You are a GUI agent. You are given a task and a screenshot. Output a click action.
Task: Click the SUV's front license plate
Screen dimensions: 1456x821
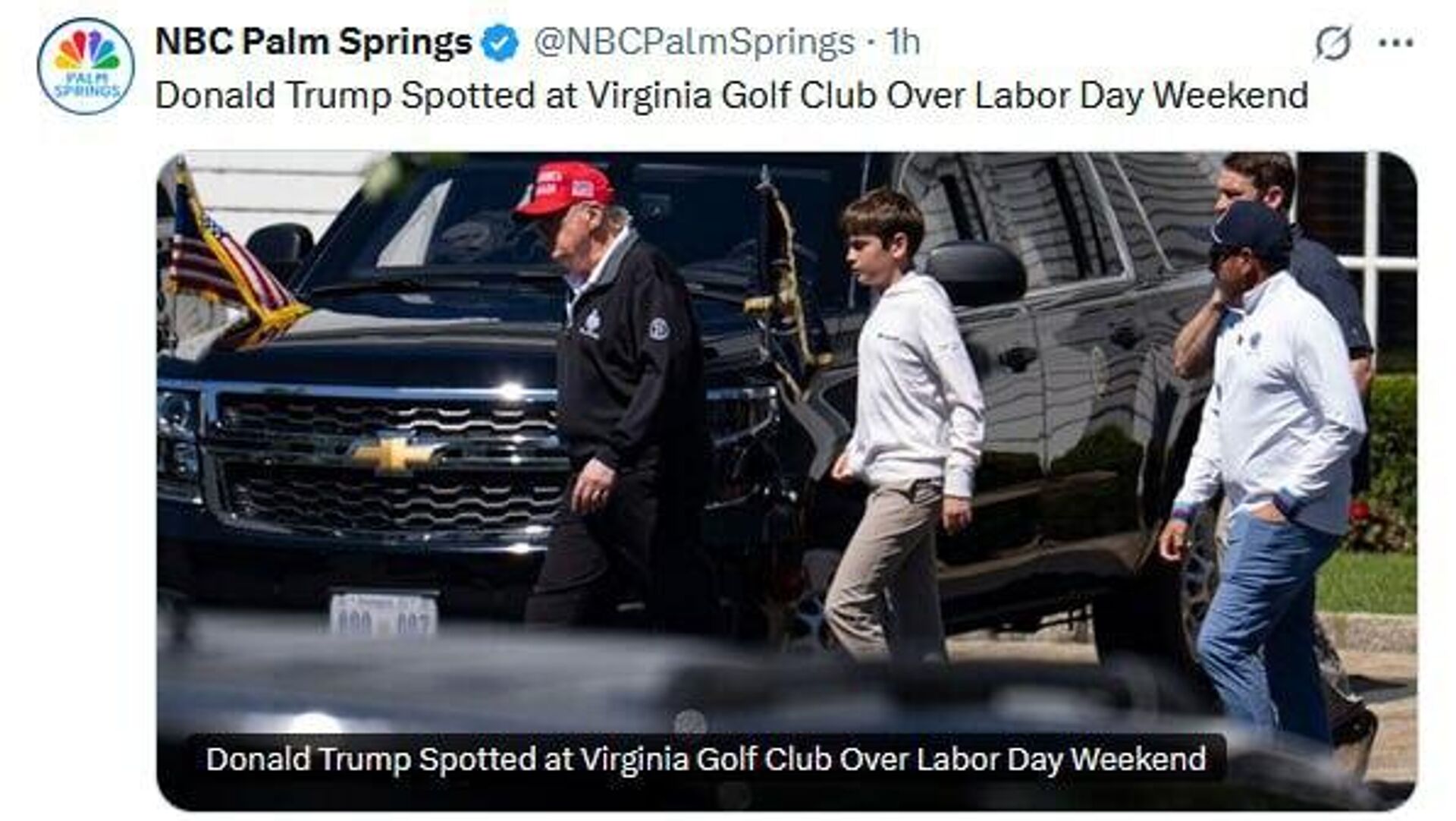(384, 613)
